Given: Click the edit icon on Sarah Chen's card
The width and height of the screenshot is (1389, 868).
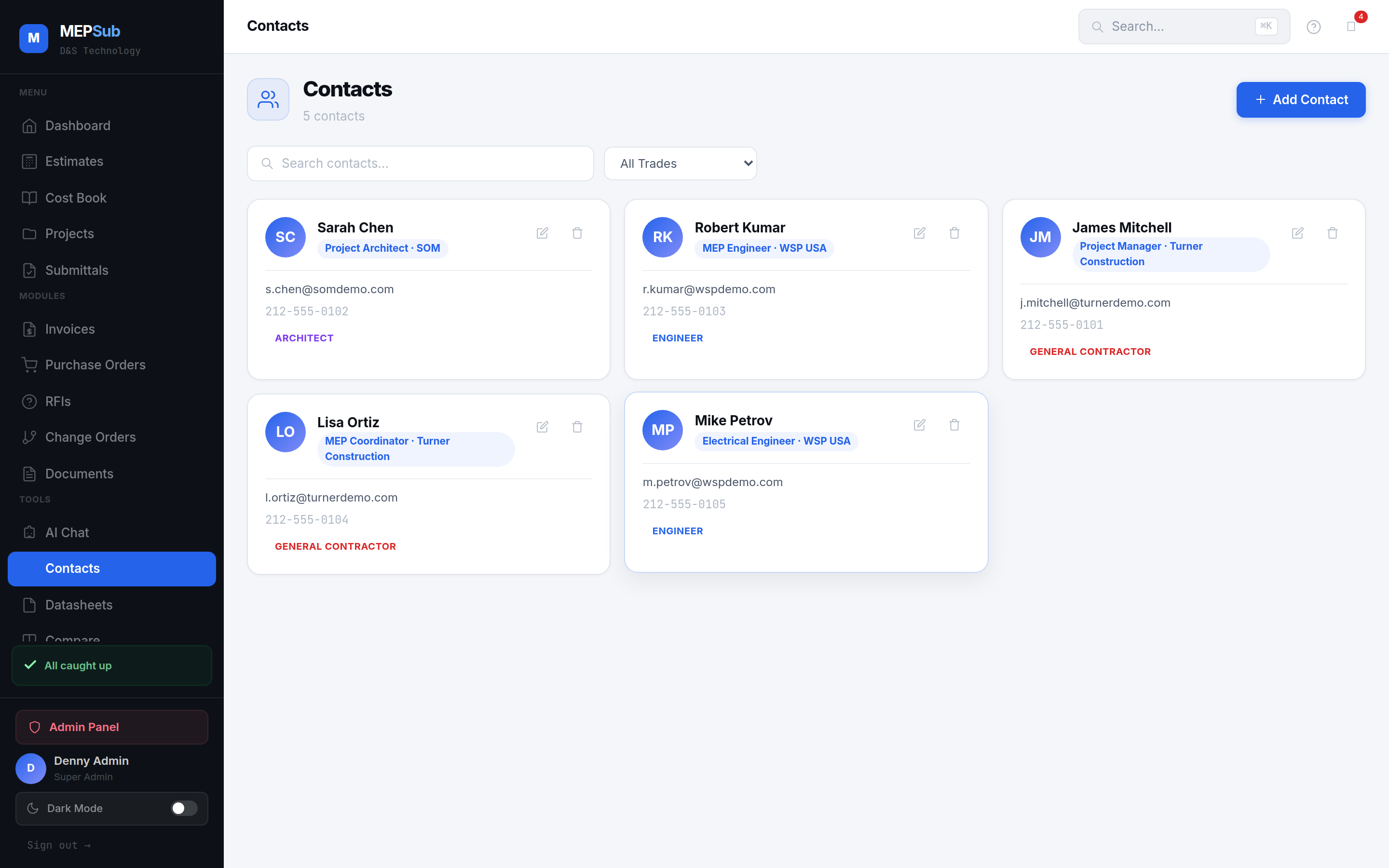Looking at the screenshot, I should click(543, 233).
